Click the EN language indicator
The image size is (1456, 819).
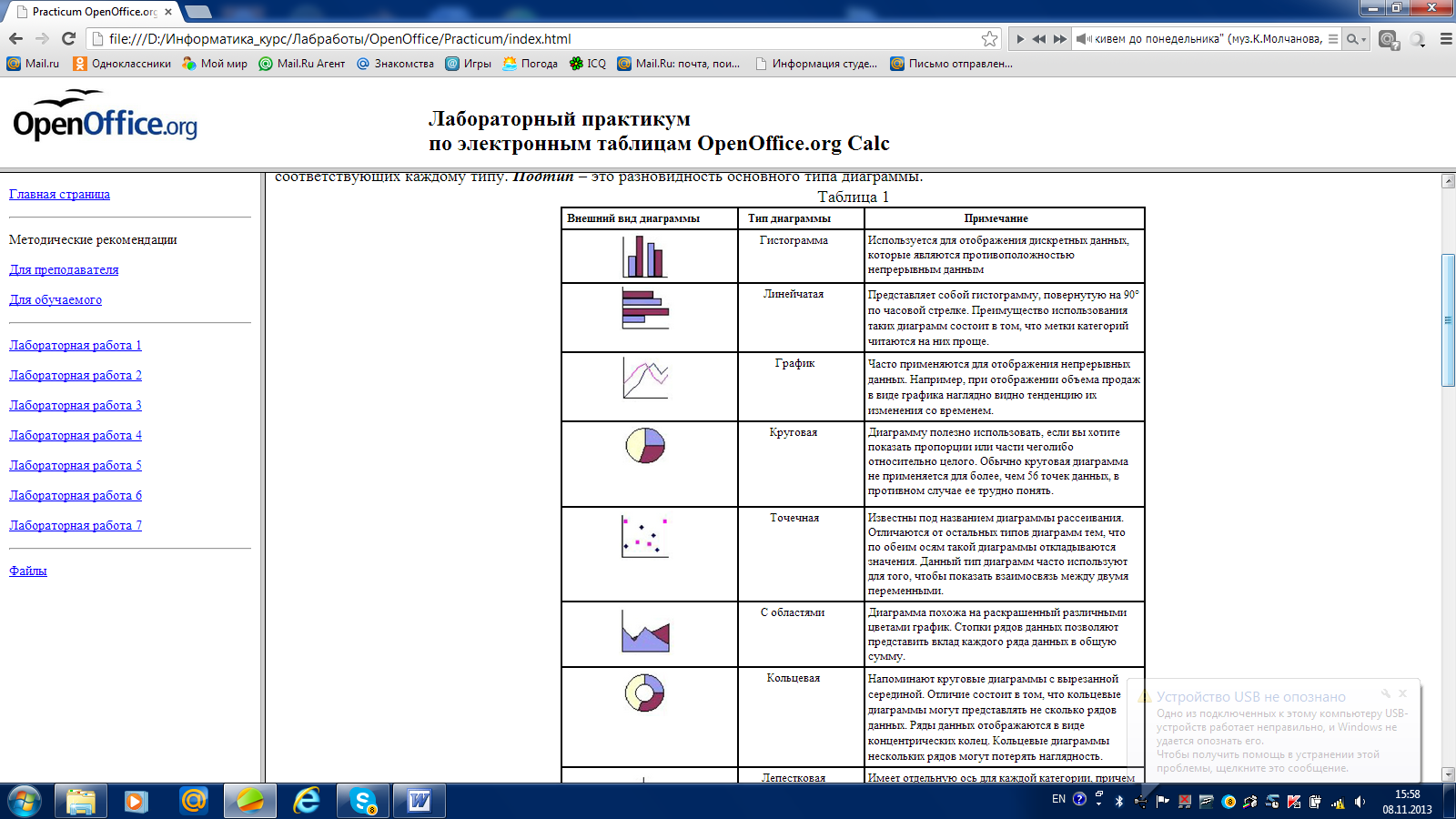coord(1058,799)
